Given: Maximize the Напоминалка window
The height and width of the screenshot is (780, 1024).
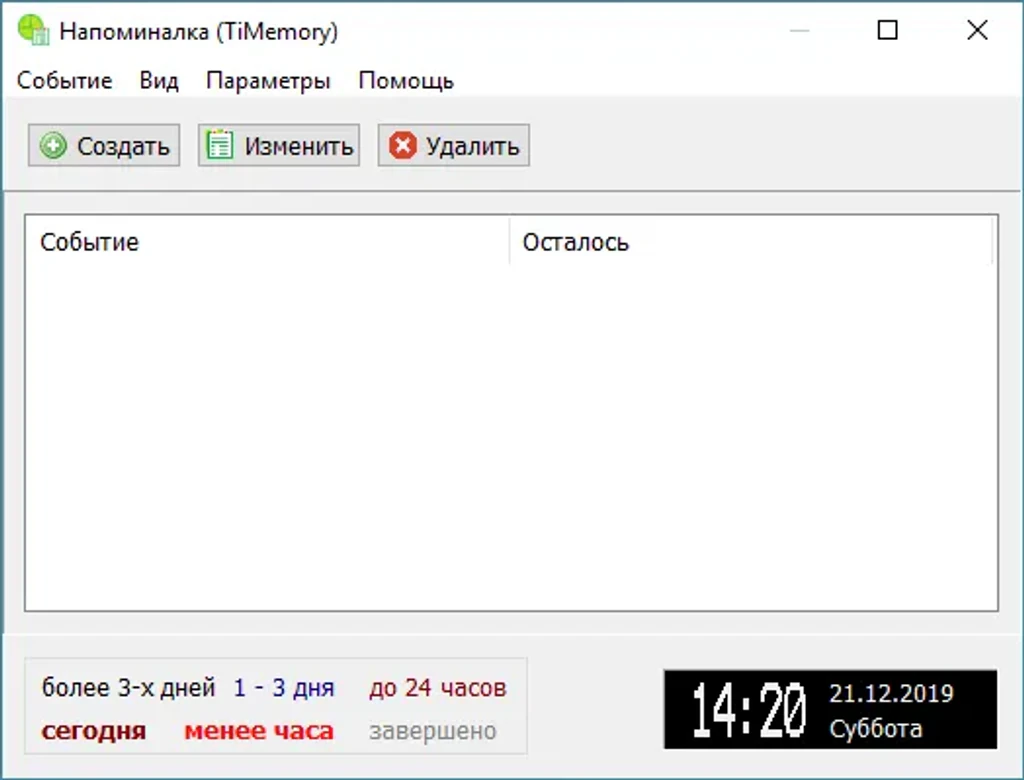Looking at the screenshot, I should click(888, 30).
